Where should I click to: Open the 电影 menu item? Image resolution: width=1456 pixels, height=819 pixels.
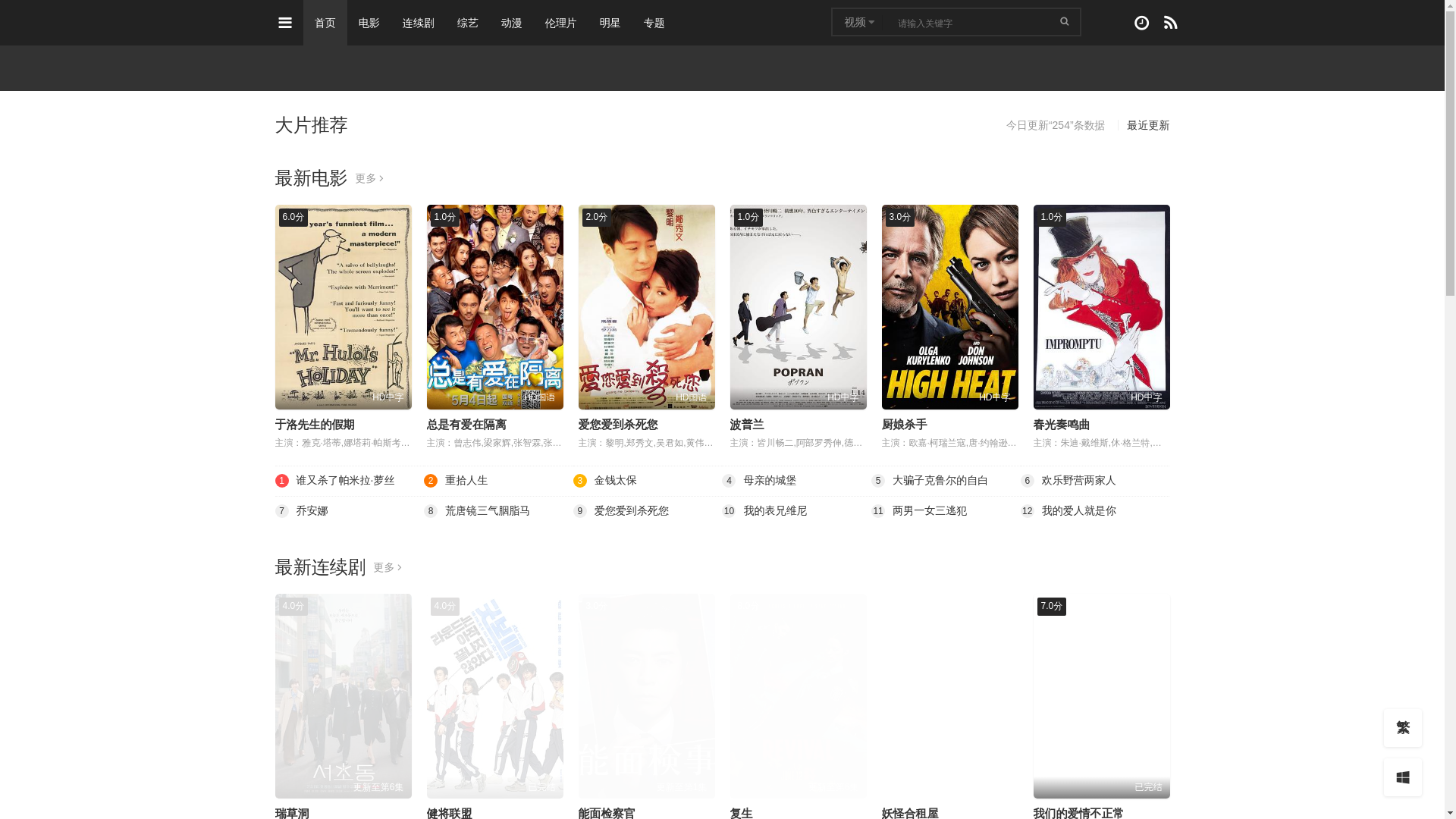pos(369,23)
